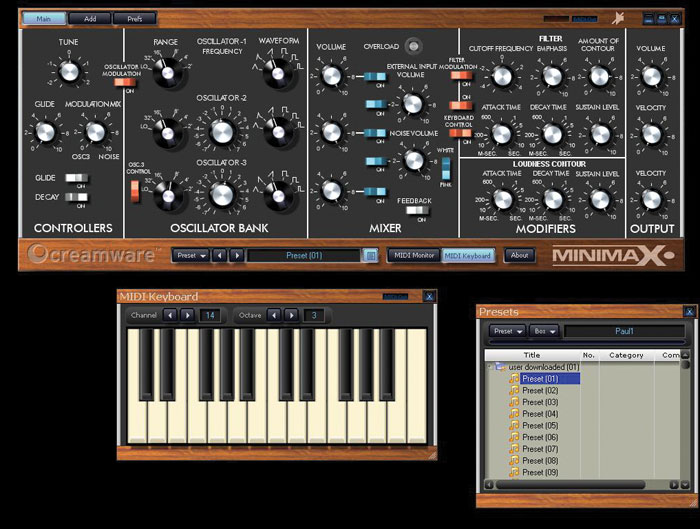This screenshot has height=529, width=700.
Task: Toggle the MIDI Keyboard button
Action: (468, 255)
